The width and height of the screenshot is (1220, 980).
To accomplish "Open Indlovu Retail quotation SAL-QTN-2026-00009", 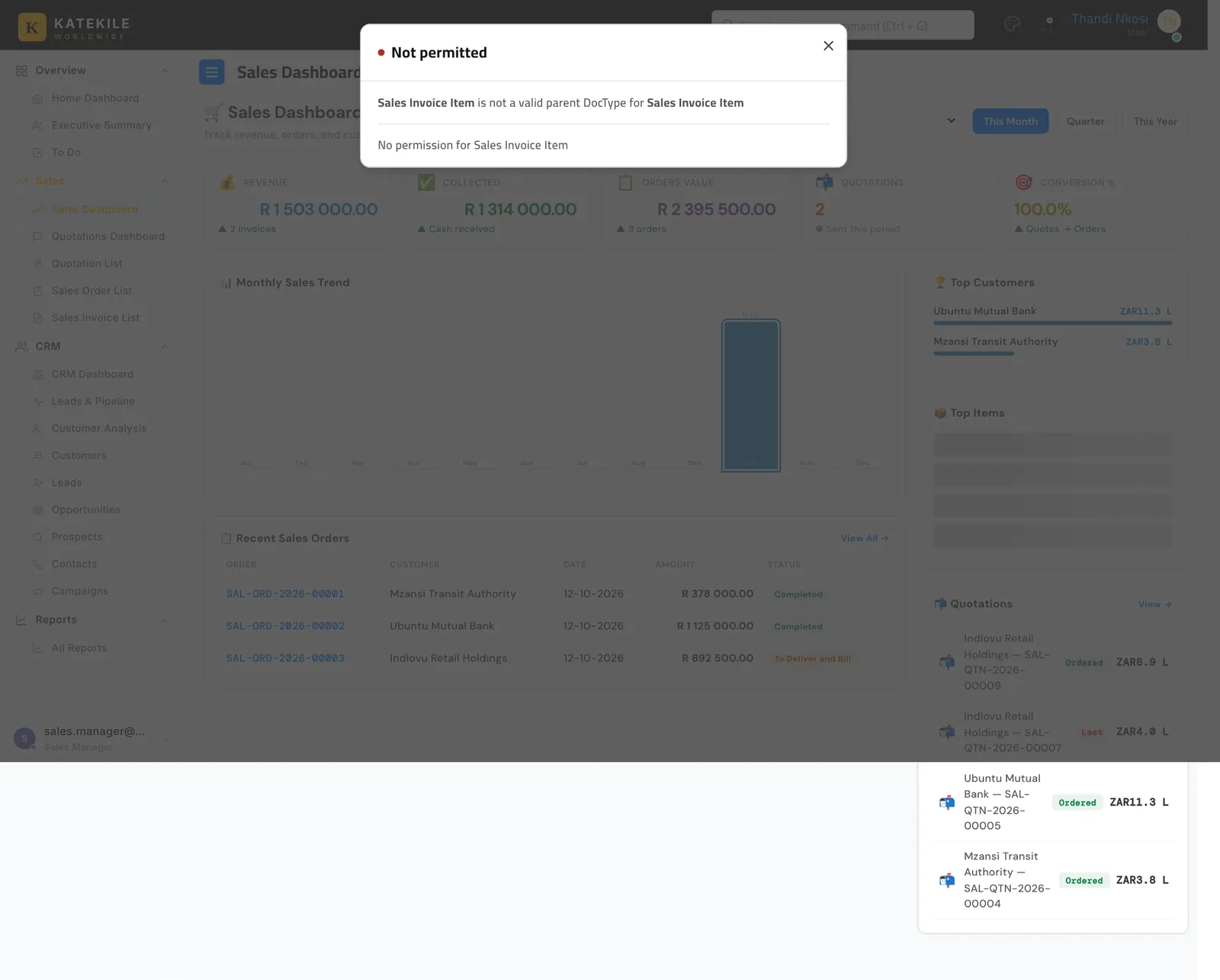I will [1052, 662].
